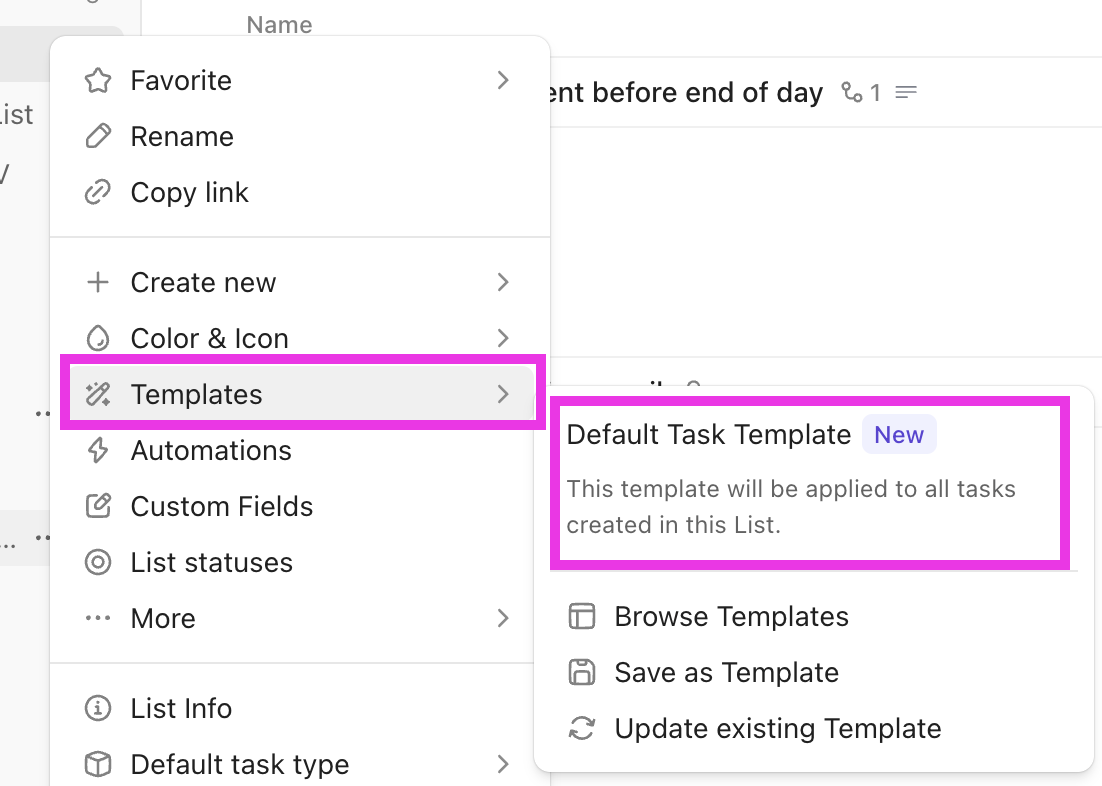Click the Automations lightning bolt icon
Screen dimensions: 1102x786
click(x=98, y=451)
